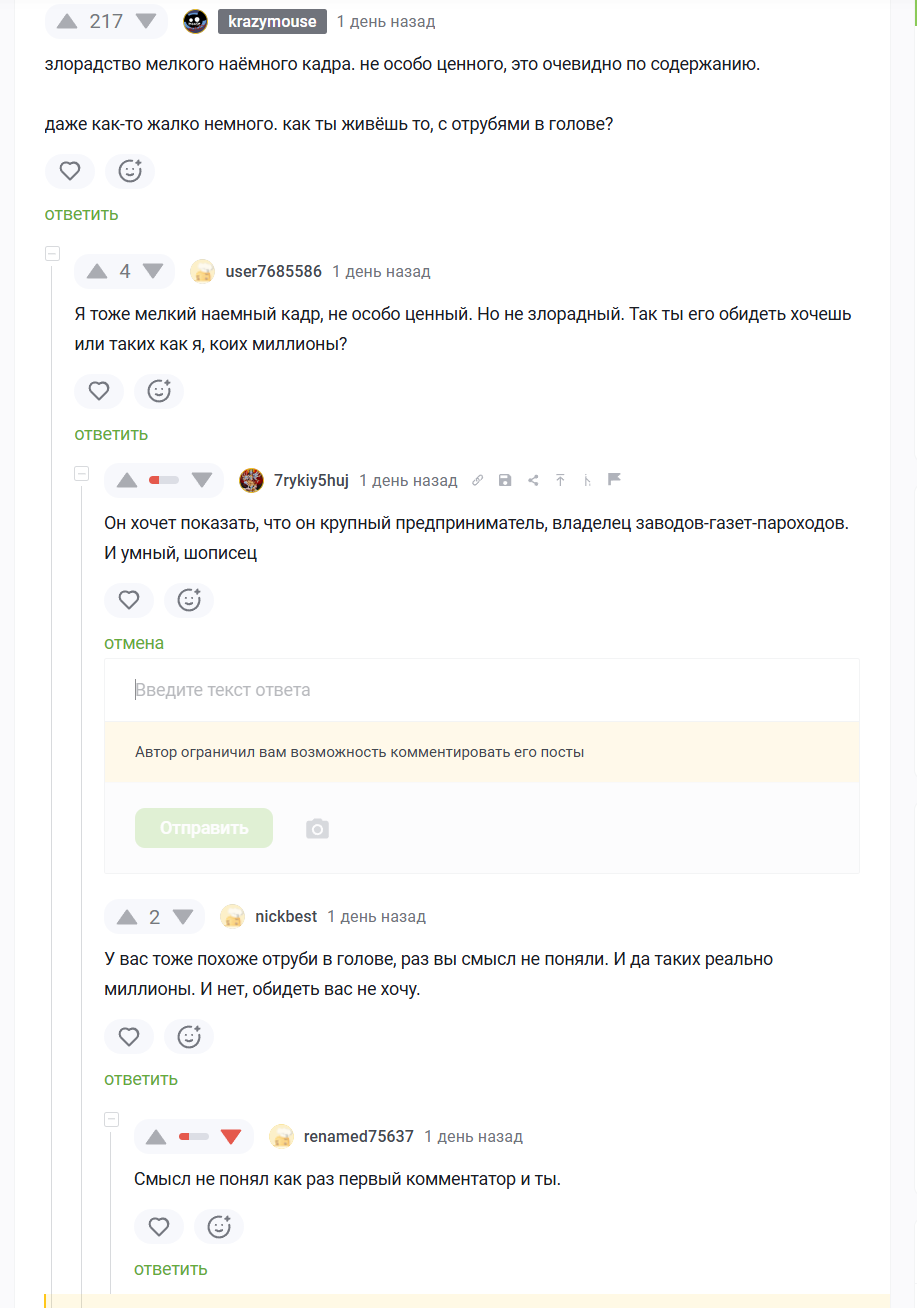Image resolution: width=917 pixels, height=1308 pixels.
Task: Open nickbest's user profile
Action: pos(286,916)
